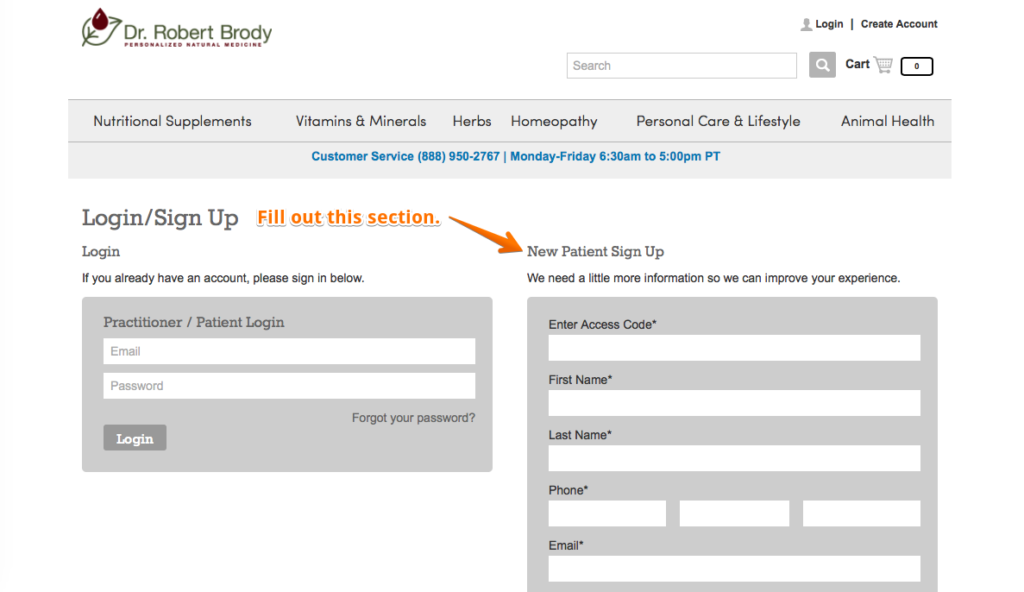
Task: Click the Last Name input field
Action: 734,458
